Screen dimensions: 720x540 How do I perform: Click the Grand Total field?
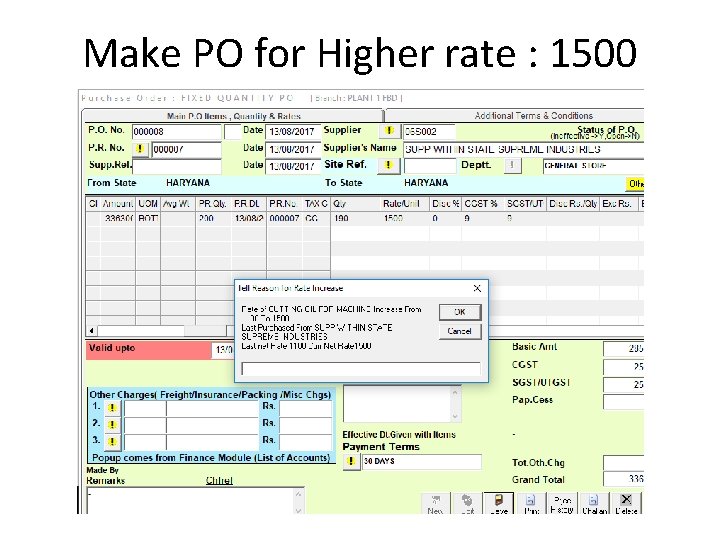point(624,479)
